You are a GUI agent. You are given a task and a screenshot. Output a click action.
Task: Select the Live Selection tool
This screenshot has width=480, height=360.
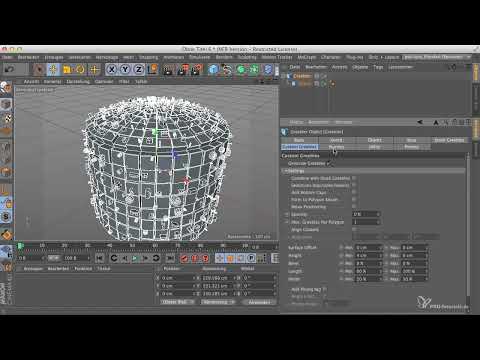pyautogui.click(x=39, y=69)
